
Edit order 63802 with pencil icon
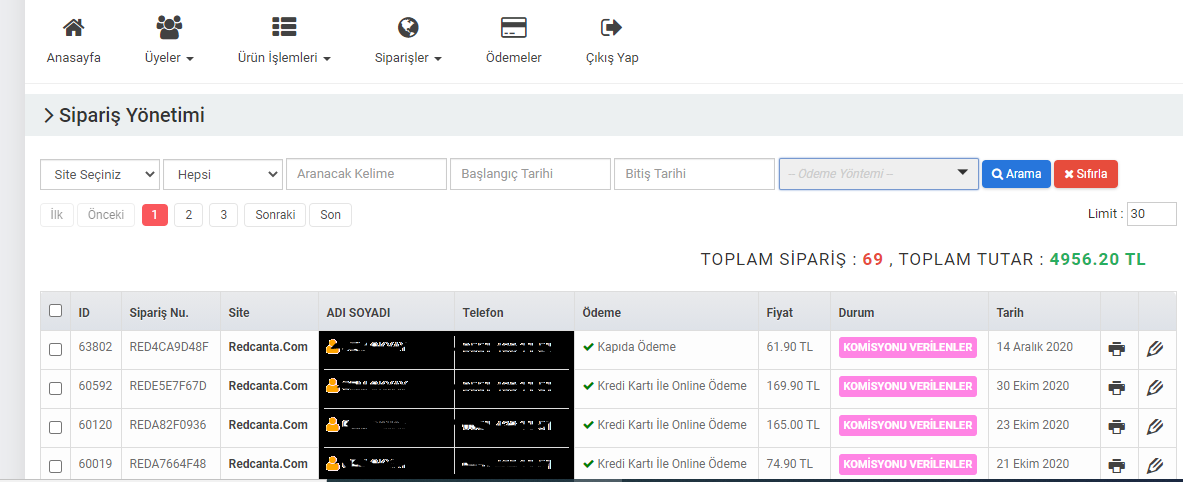pos(1154,348)
